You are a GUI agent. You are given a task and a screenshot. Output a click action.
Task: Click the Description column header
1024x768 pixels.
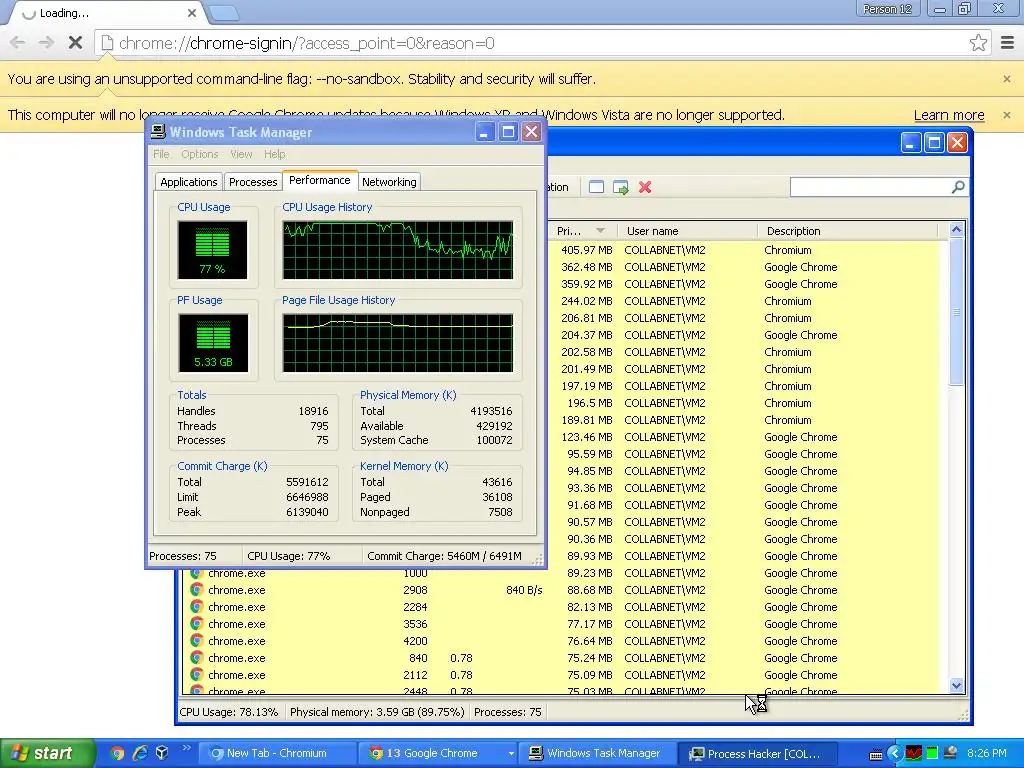(848, 231)
